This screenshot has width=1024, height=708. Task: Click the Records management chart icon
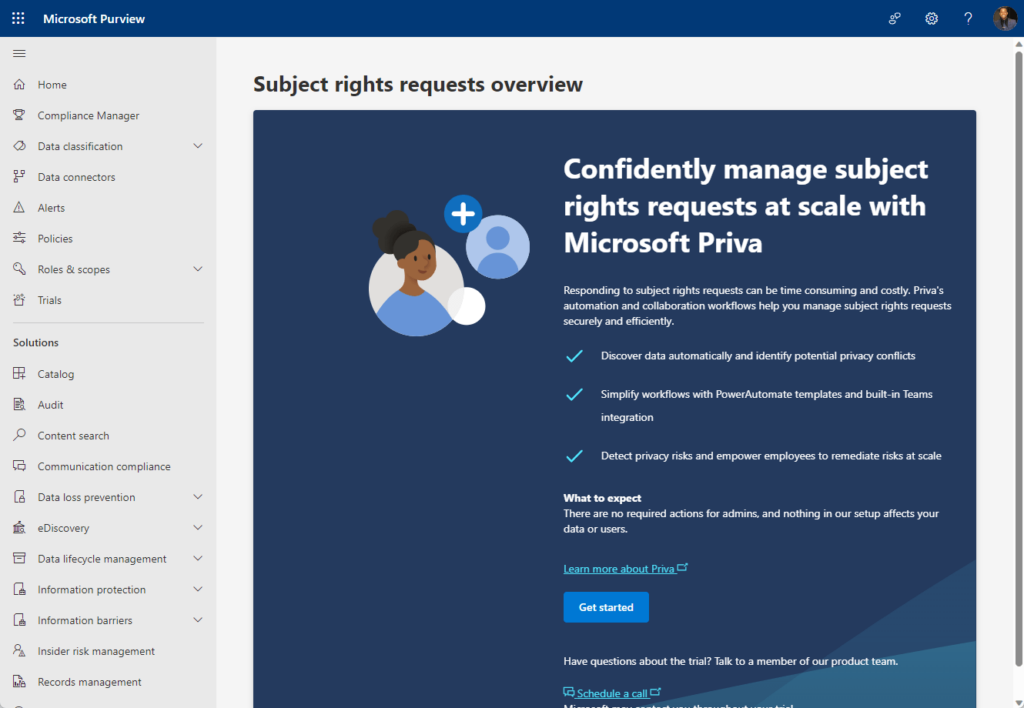click(x=20, y=681)
